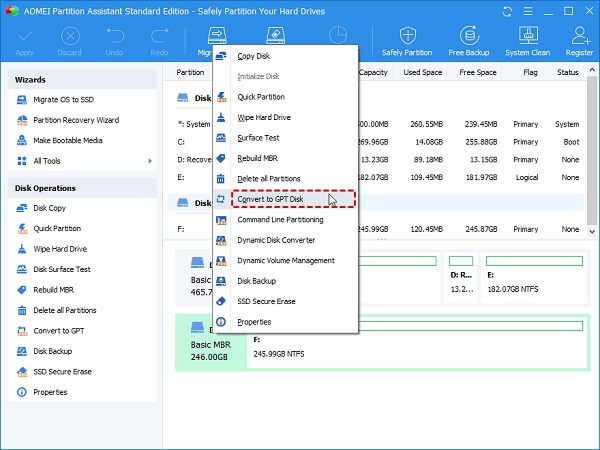Click the F: 245.99GB NTFS partition block
Viewport: 600px width, 450px height.
[417, 343]
